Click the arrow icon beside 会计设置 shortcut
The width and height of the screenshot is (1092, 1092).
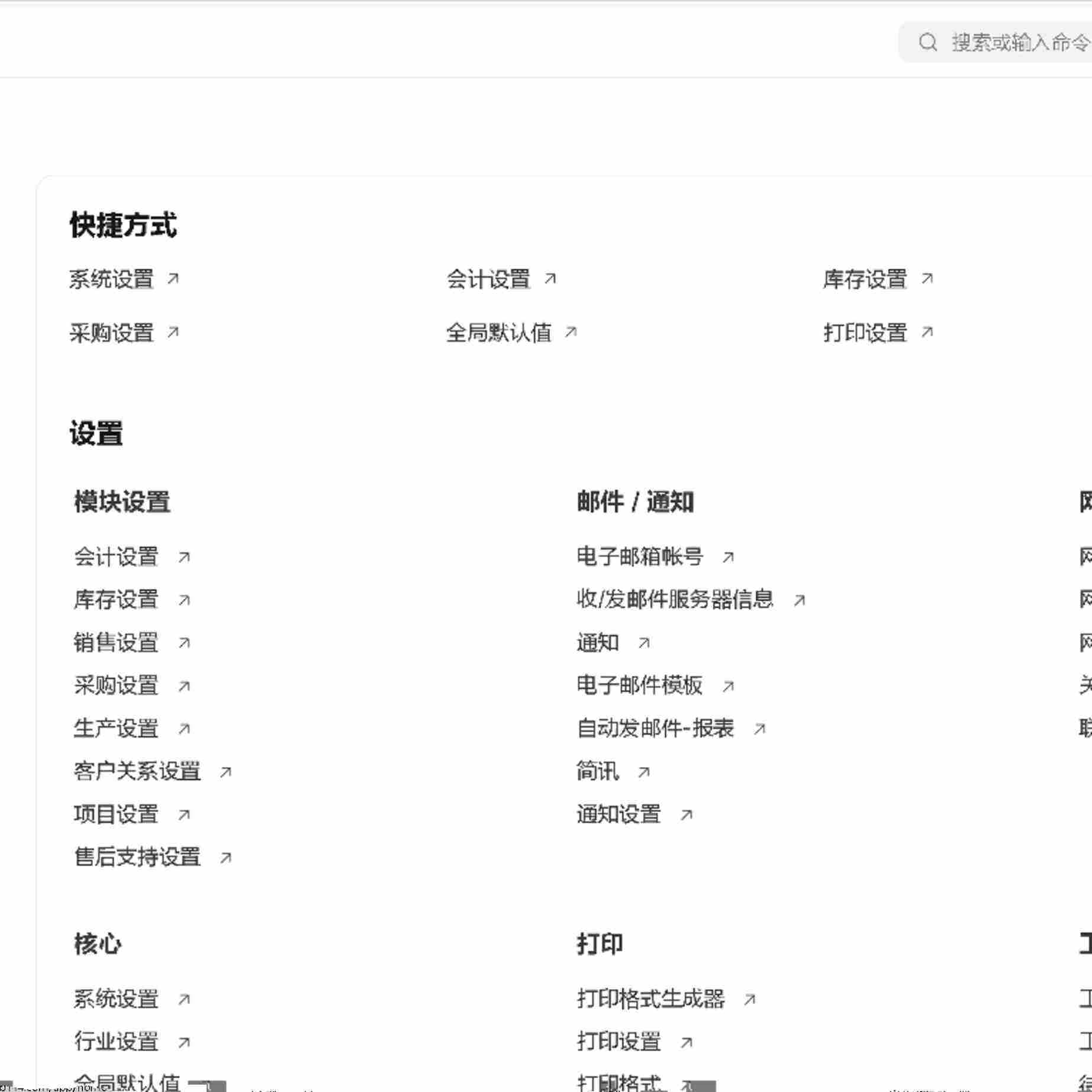(551, 278)
